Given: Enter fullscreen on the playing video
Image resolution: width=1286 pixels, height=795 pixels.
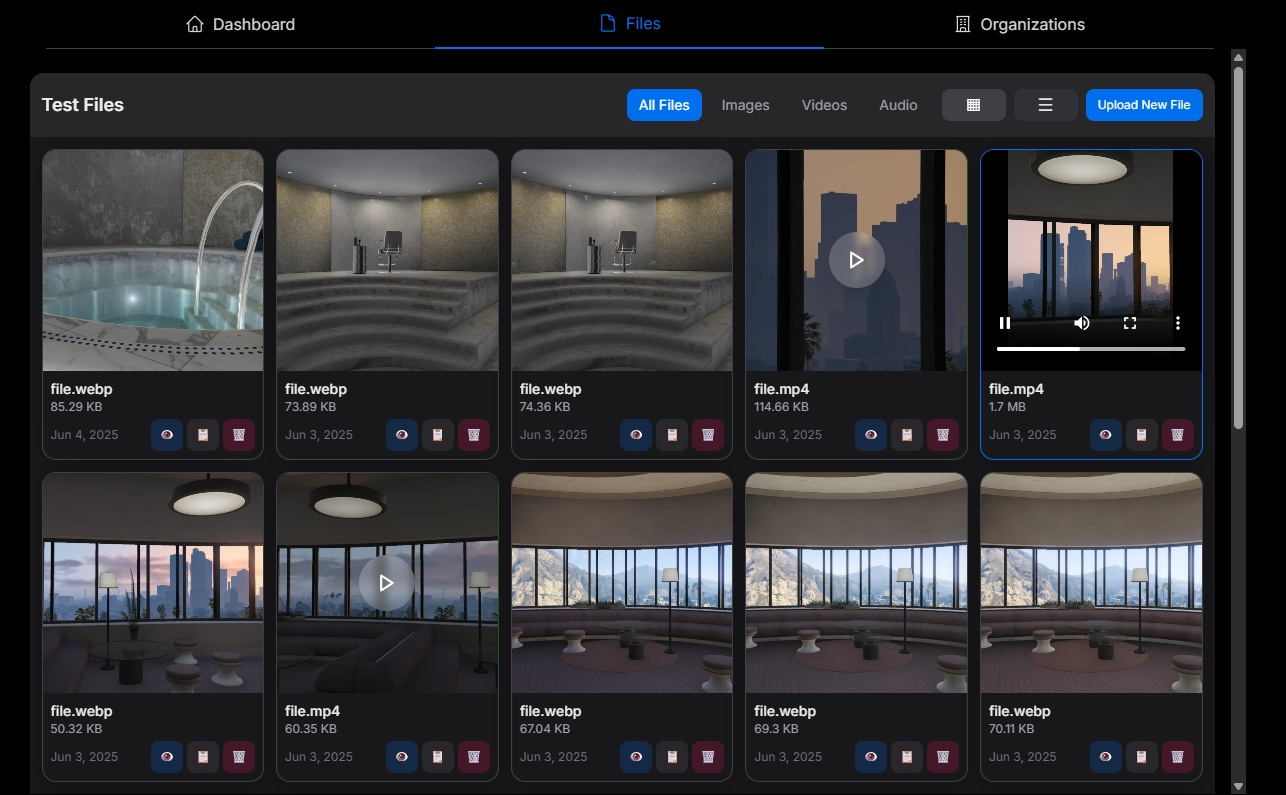Looking at the screenshot, I should pyautogui.click(x=1130, y=323).
